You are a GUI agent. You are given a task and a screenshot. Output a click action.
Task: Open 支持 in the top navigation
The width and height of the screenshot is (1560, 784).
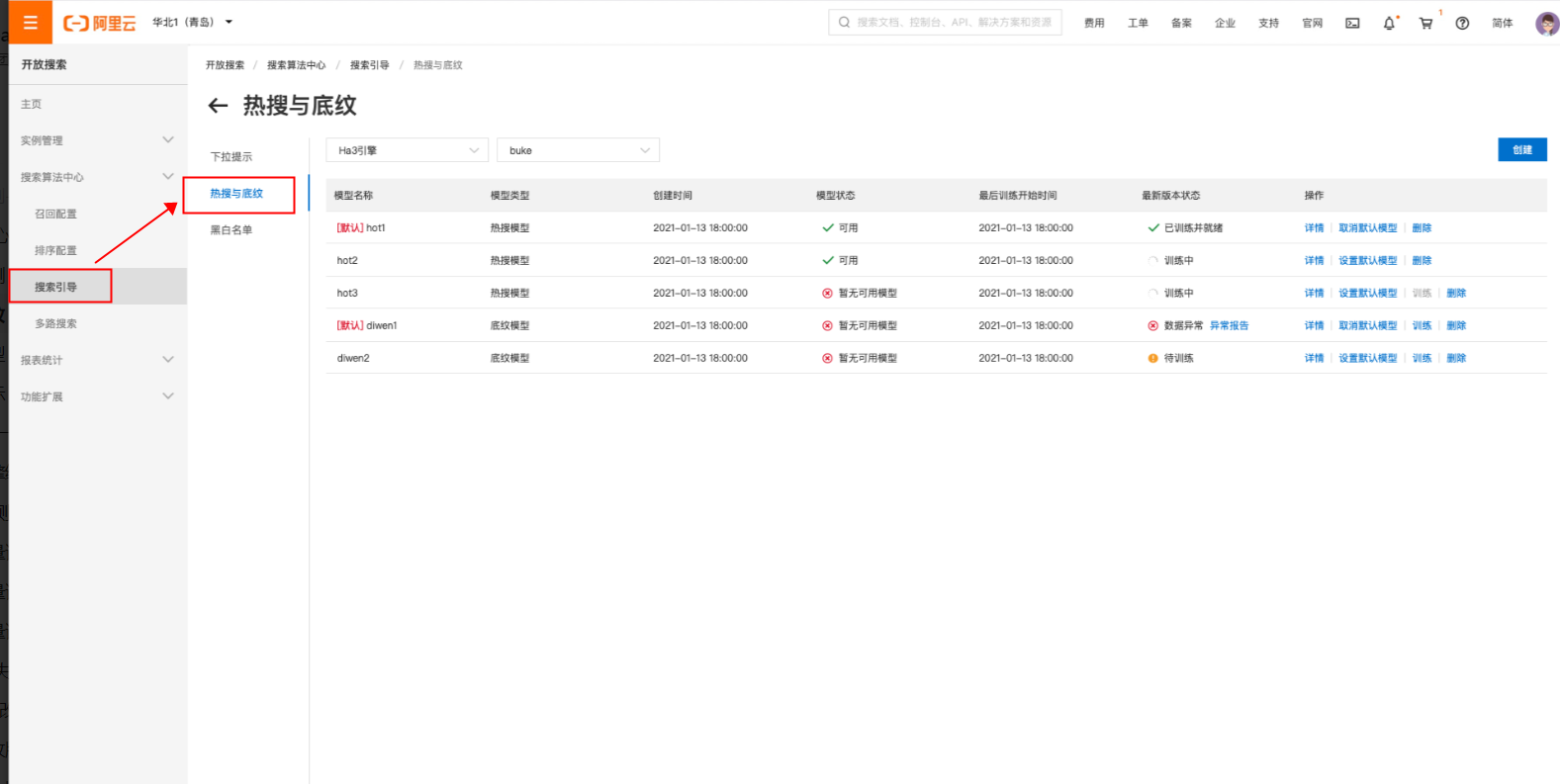[1268, 23]
